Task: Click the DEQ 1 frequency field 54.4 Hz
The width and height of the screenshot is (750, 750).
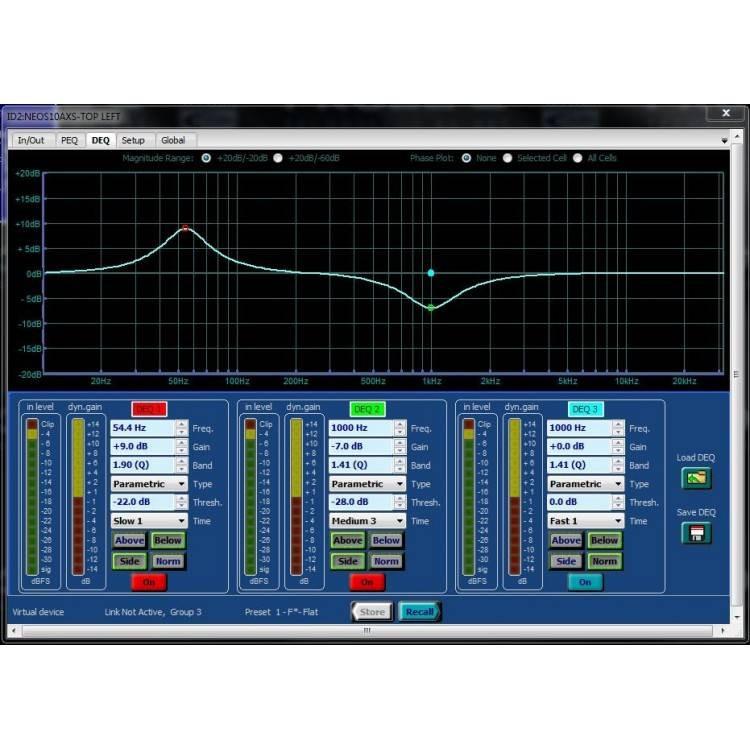Action: click(x=142, y=428)
